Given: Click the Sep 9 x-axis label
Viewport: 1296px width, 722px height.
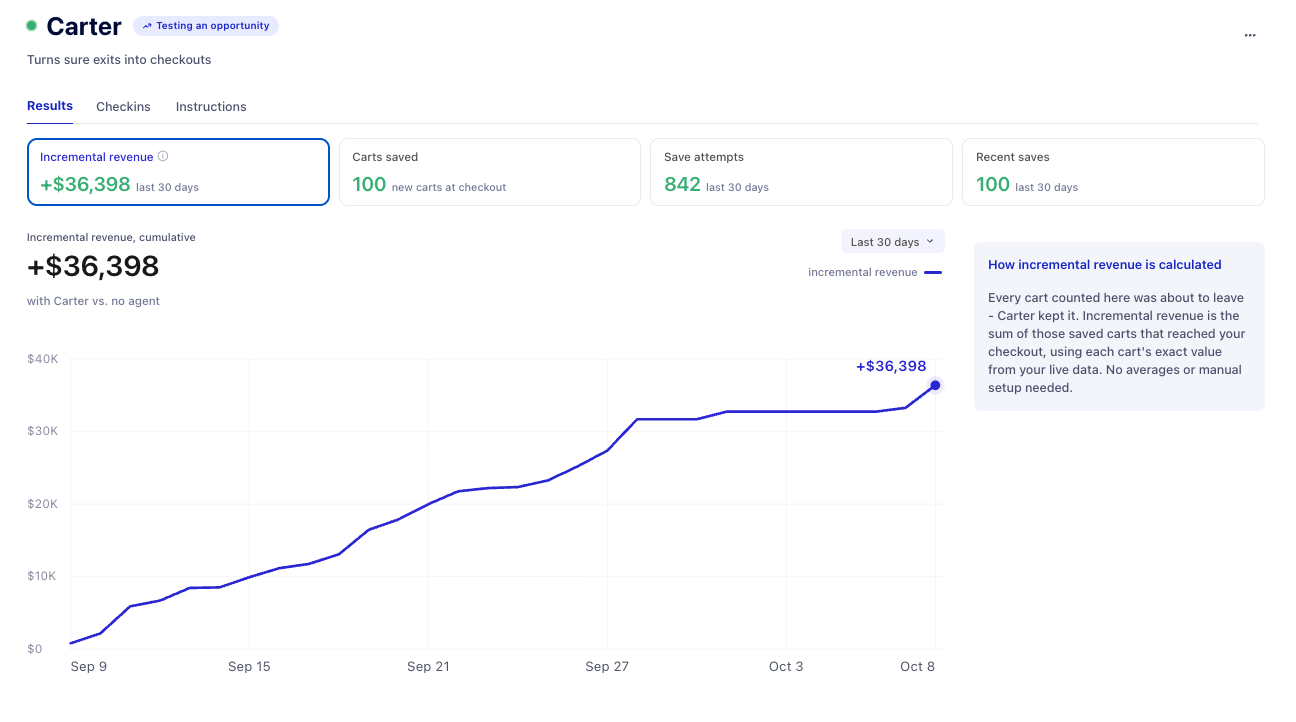Looking at the screenshot, I should [88, 667].
